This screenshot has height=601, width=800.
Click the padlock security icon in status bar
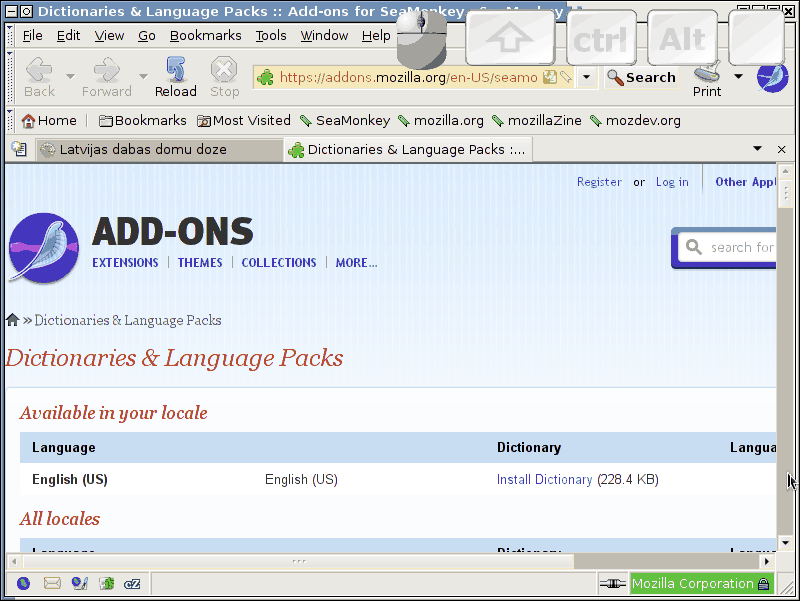[763, 584]
